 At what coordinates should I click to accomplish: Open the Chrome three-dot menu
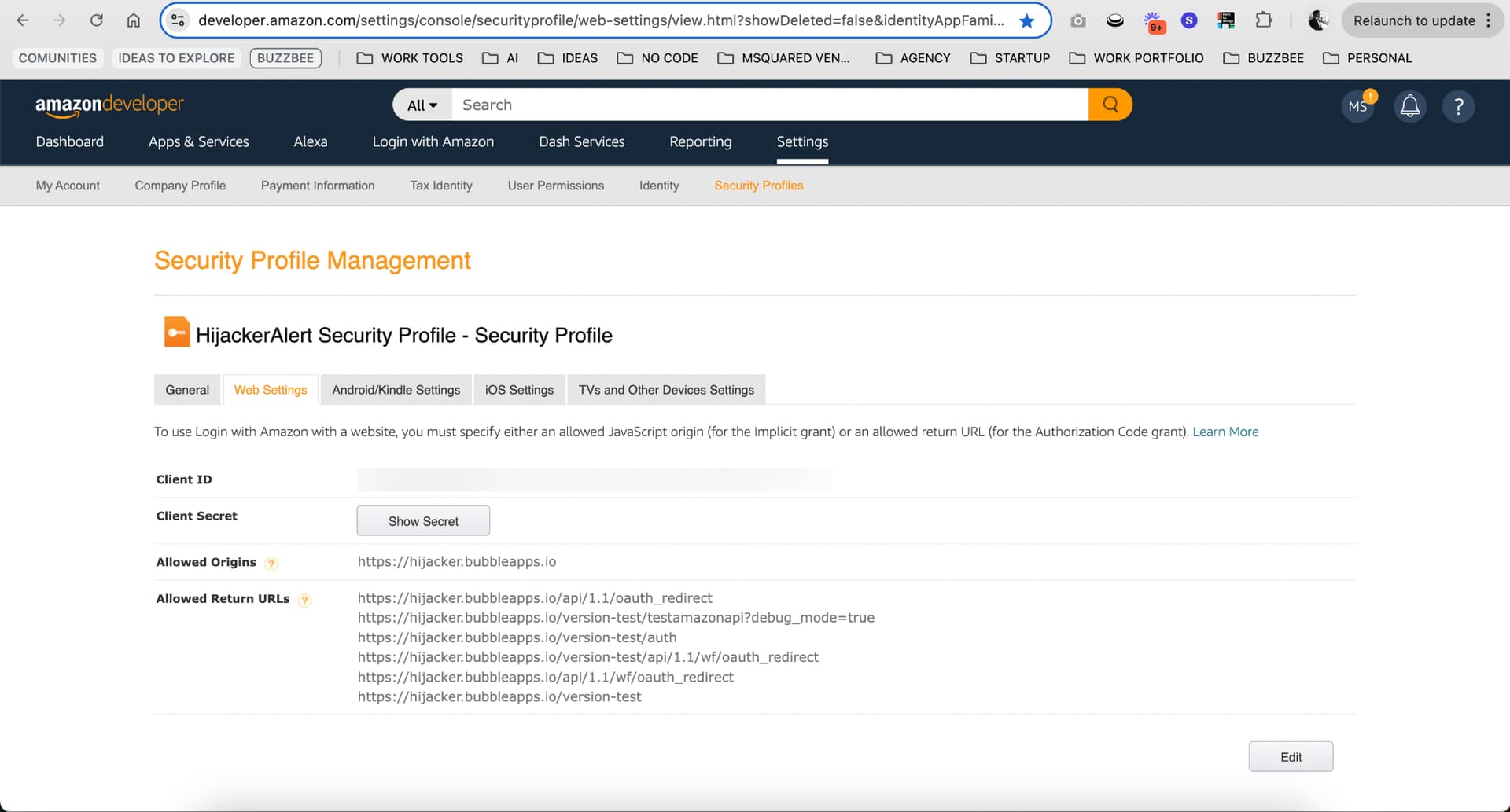pyautogui.click(x=1489, y=20)
